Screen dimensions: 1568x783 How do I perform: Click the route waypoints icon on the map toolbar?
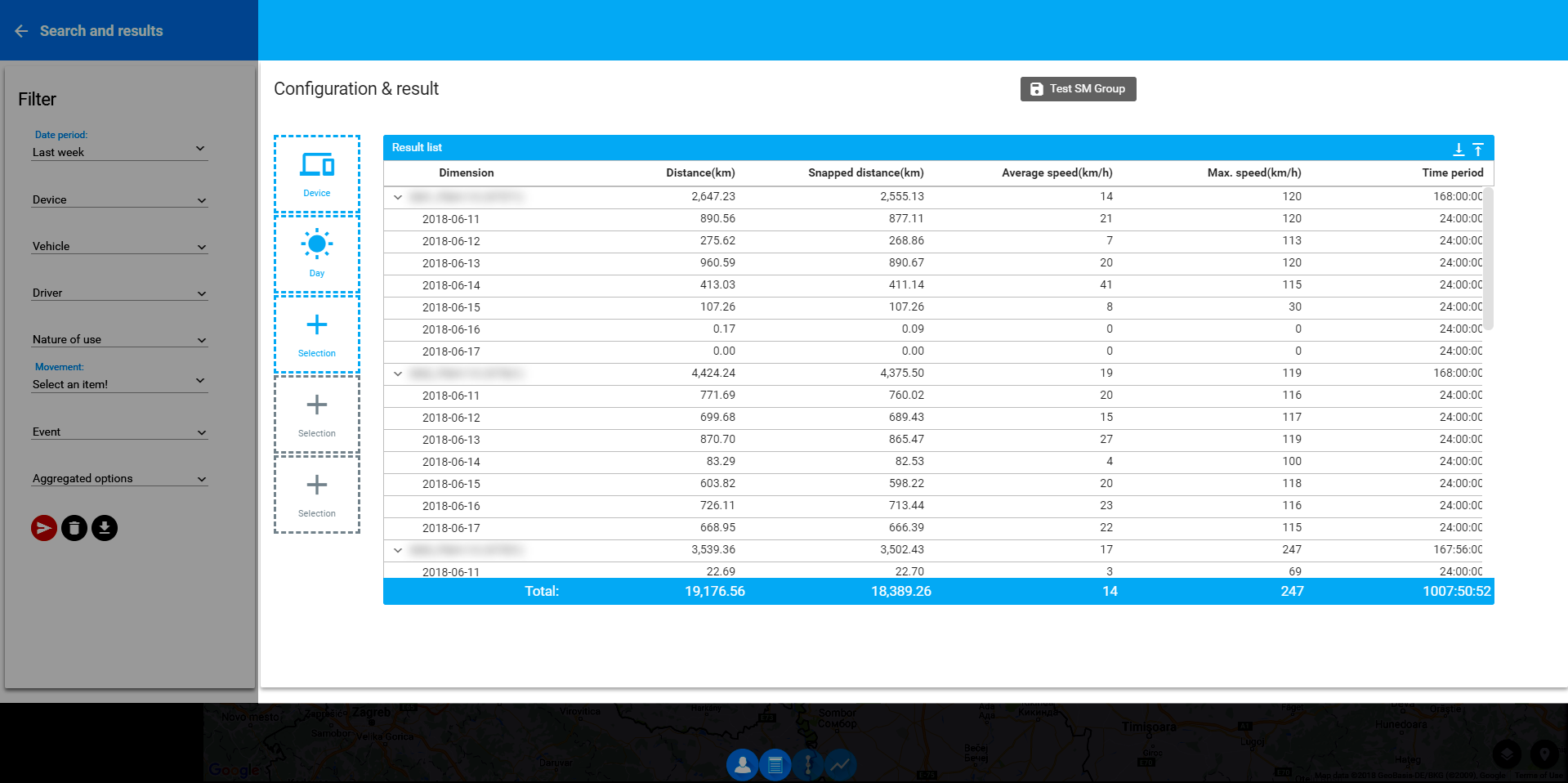click(808, 765)
